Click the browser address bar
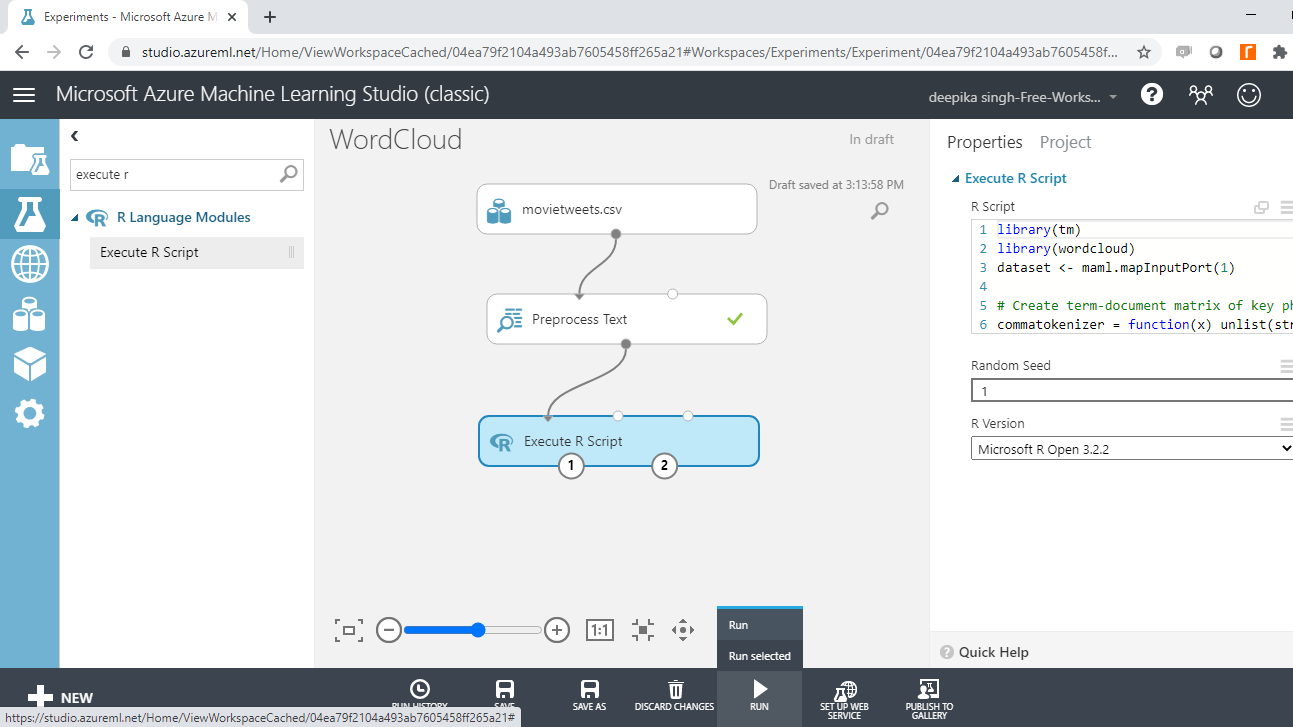1293x727 pixels. pos(628,52)
